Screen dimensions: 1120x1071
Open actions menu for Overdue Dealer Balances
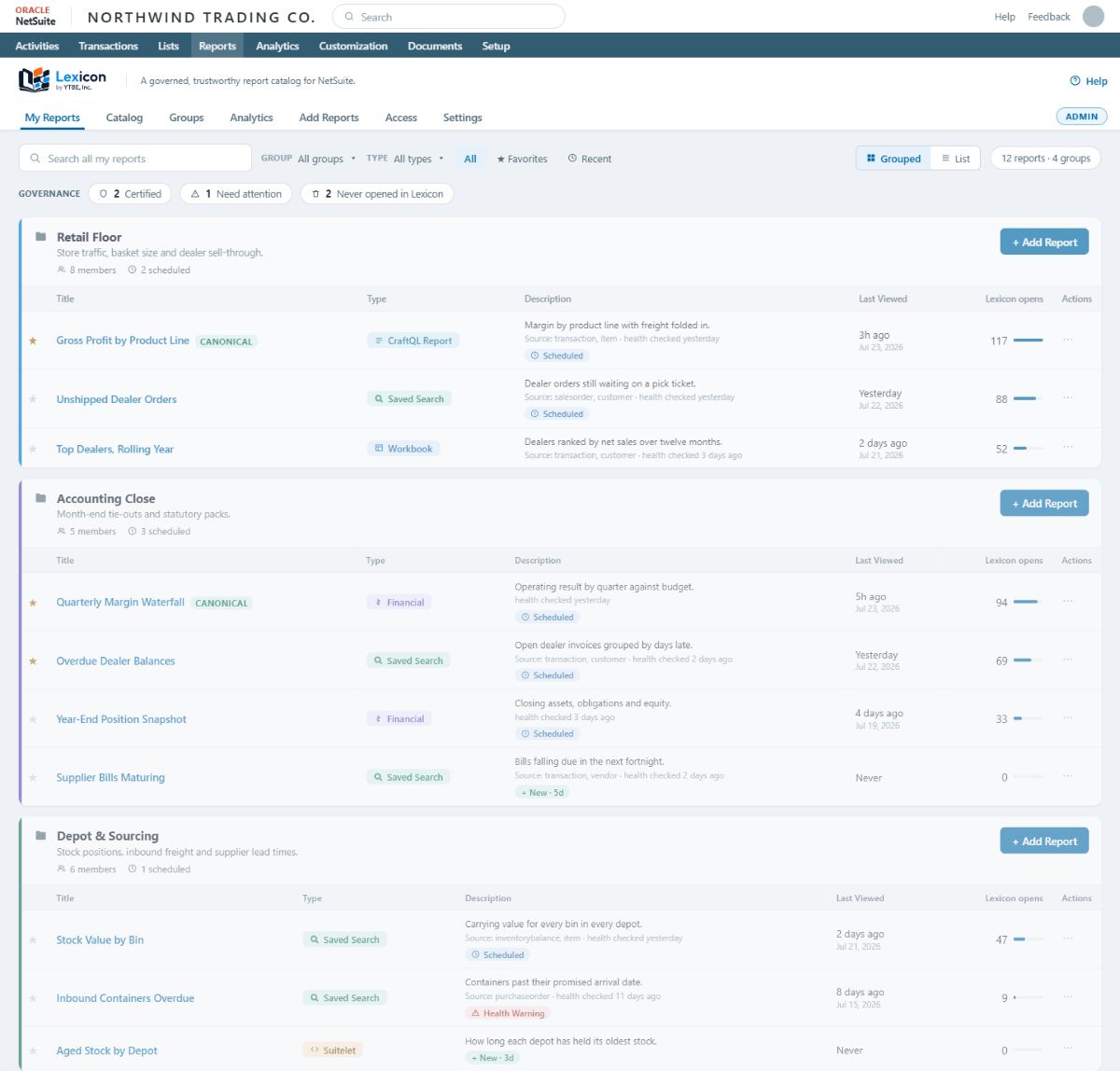pyautogui.click(x=1068, y=660)
